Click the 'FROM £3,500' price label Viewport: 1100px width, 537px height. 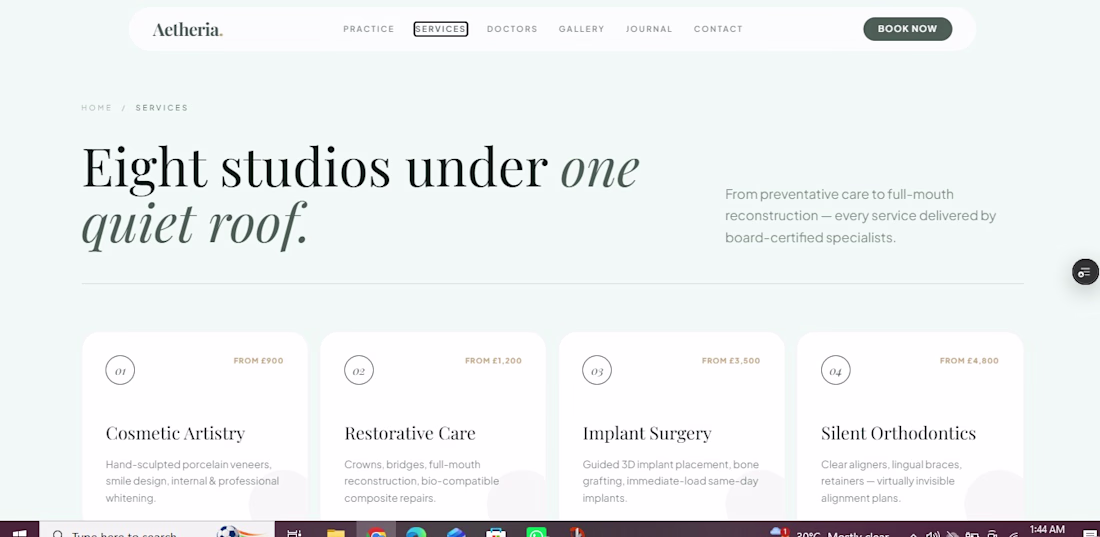731,361
